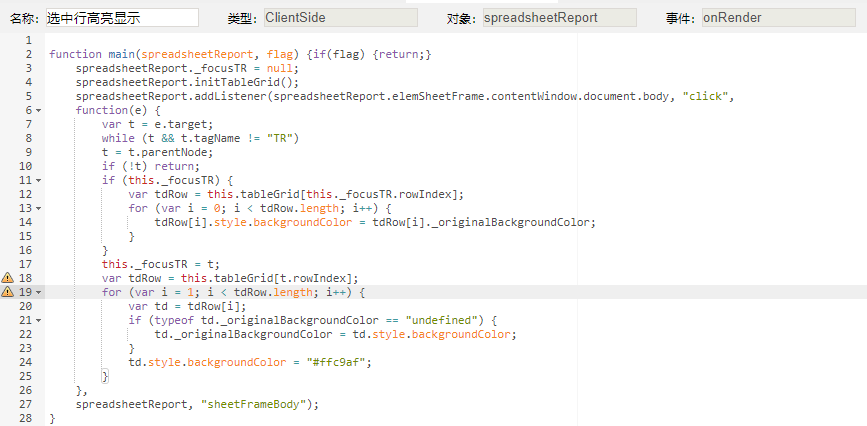Viewport: 867px width, 426px height.
Task: Click line number 28 in the gutter
Action: (25, 418)
